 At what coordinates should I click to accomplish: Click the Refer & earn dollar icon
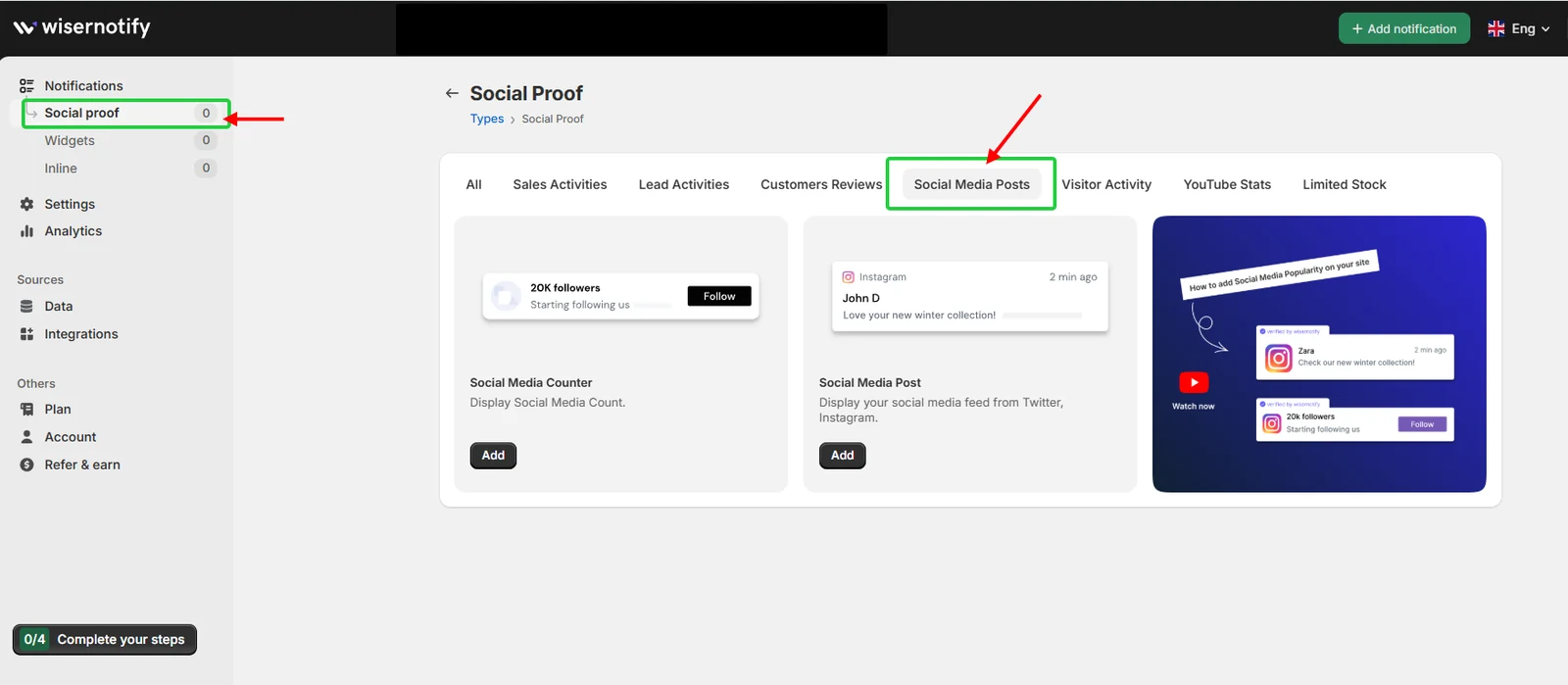[26, 465]
